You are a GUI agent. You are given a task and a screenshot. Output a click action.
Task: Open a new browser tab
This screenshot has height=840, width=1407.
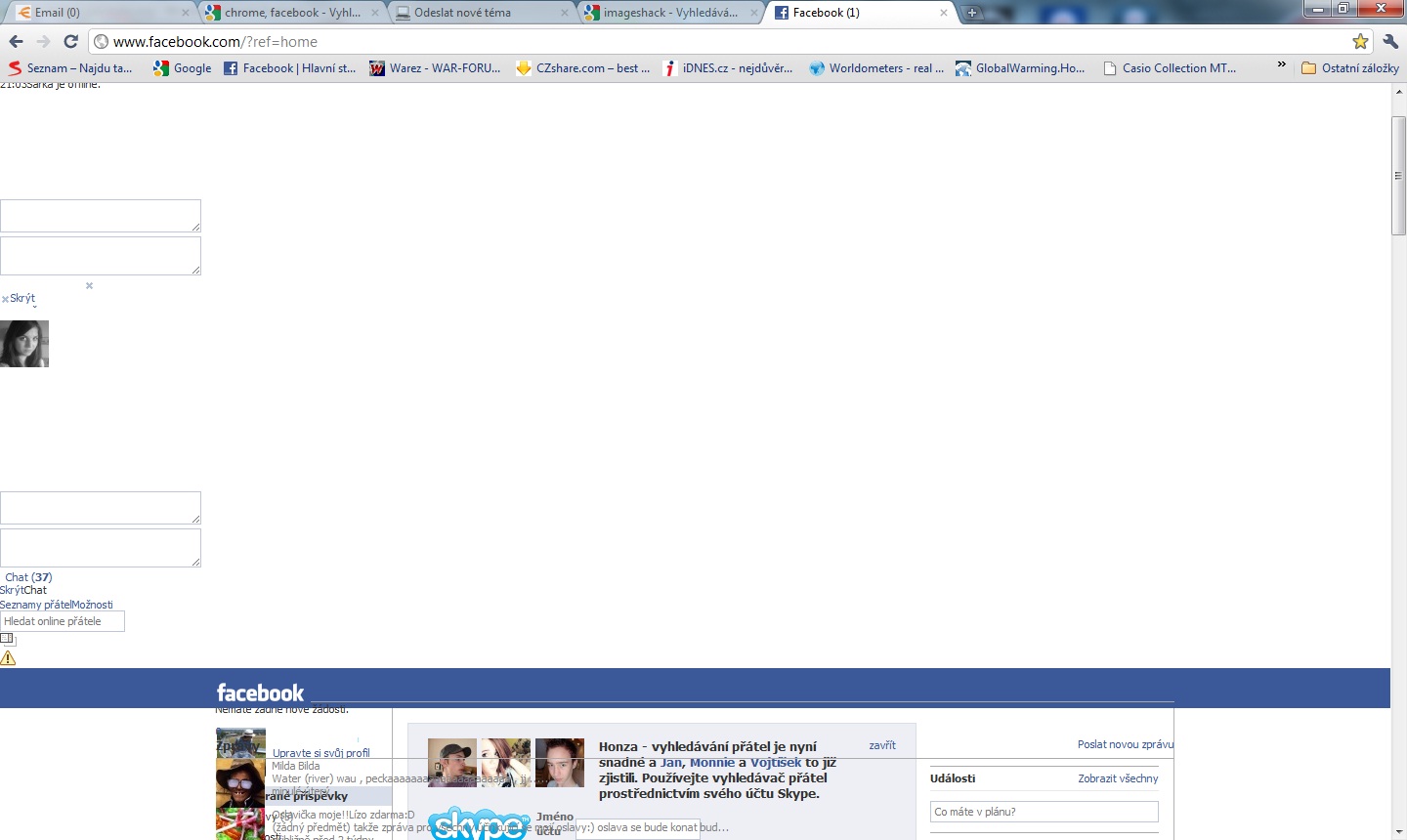tap(972, 13)
